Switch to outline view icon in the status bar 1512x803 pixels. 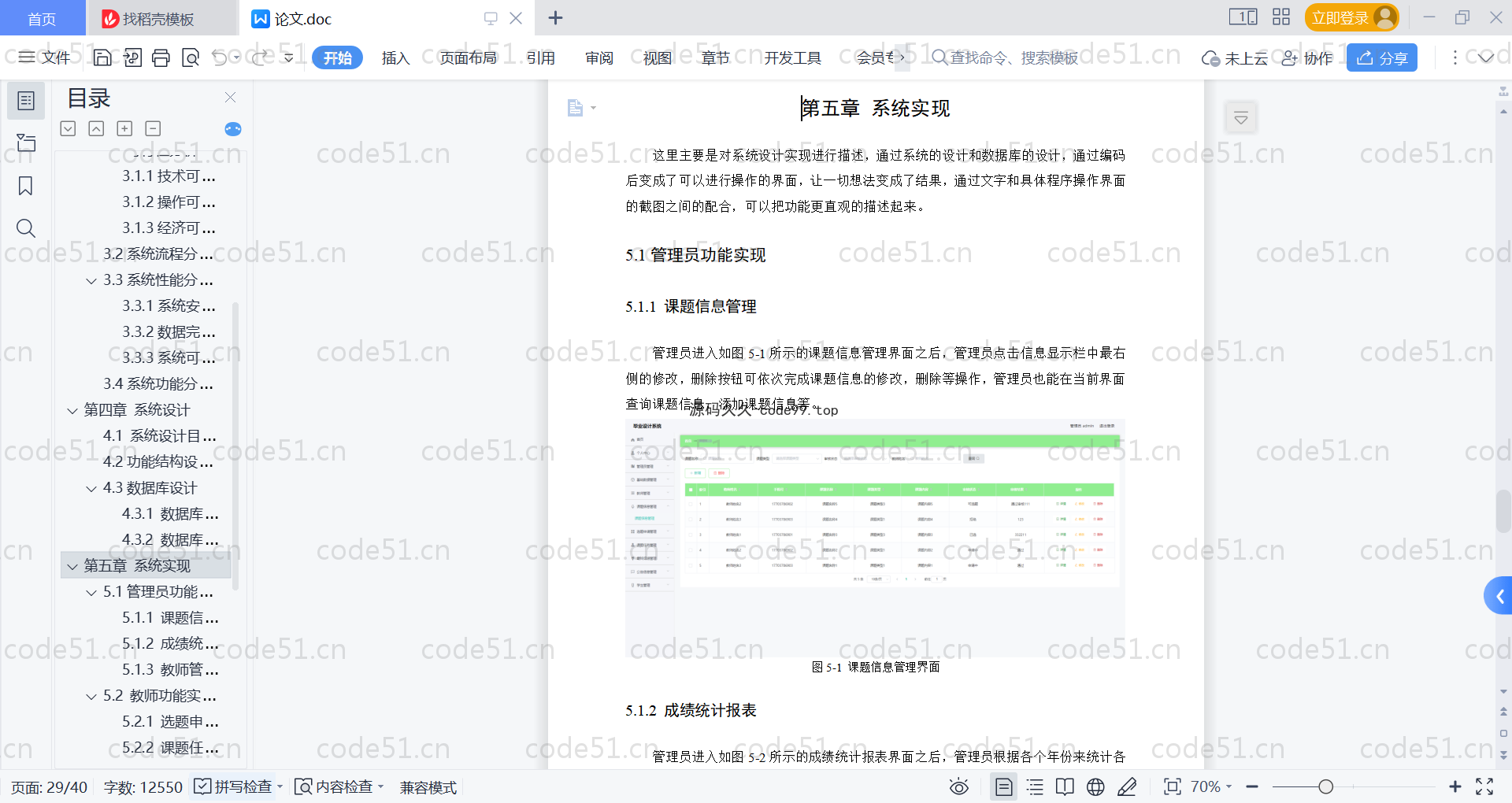pos(1035,786)
